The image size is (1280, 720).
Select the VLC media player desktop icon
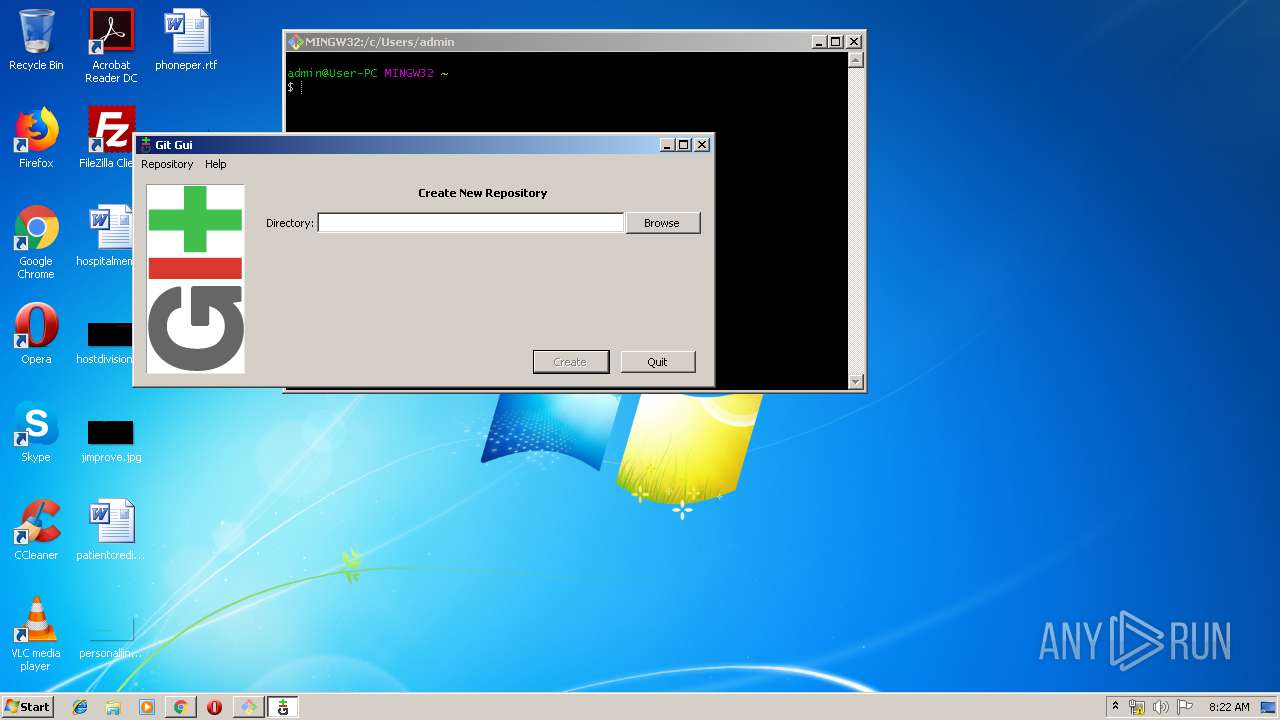pyautogui.click(x=36, y=635)
